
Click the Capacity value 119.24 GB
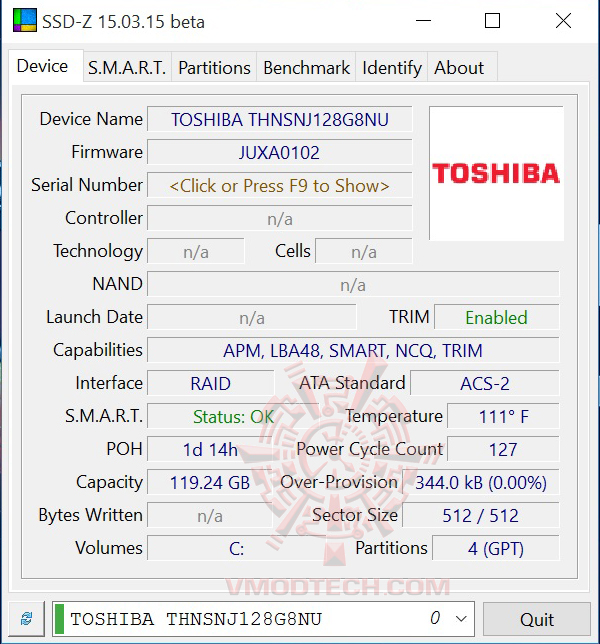pos(210,483)
